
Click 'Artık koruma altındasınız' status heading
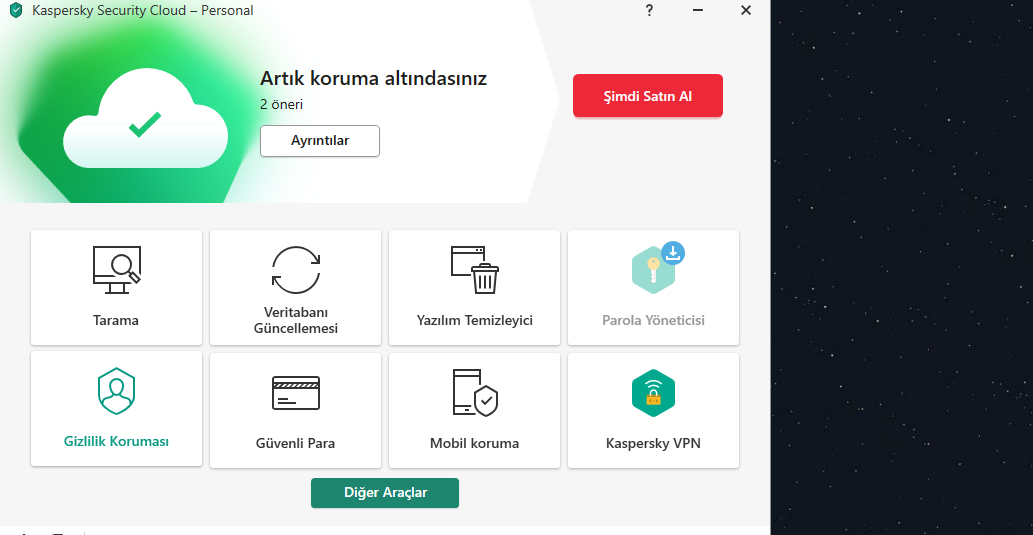[374, 78]
